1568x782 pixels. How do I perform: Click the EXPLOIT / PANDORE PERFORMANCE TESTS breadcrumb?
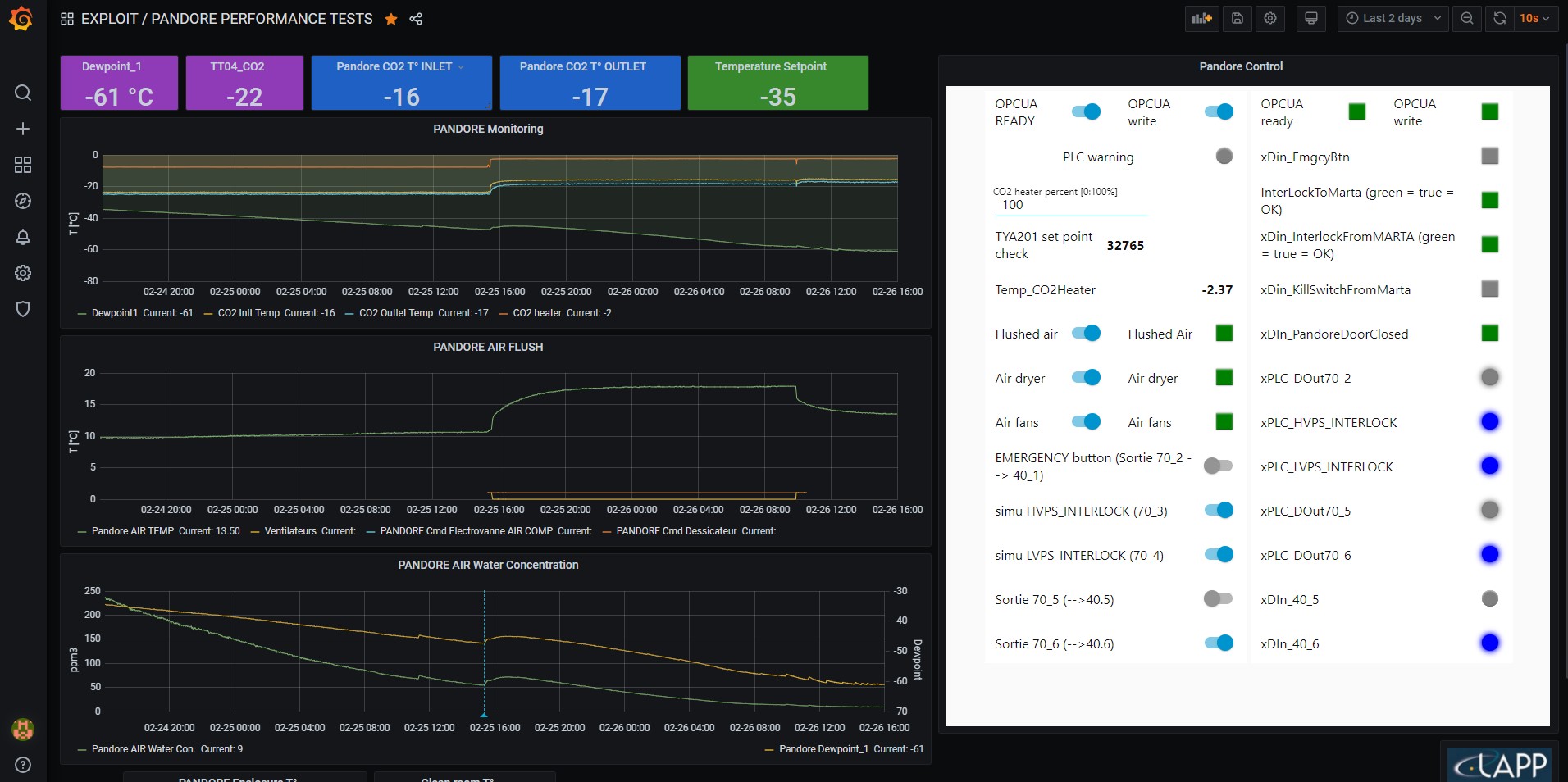click(226, 19)
